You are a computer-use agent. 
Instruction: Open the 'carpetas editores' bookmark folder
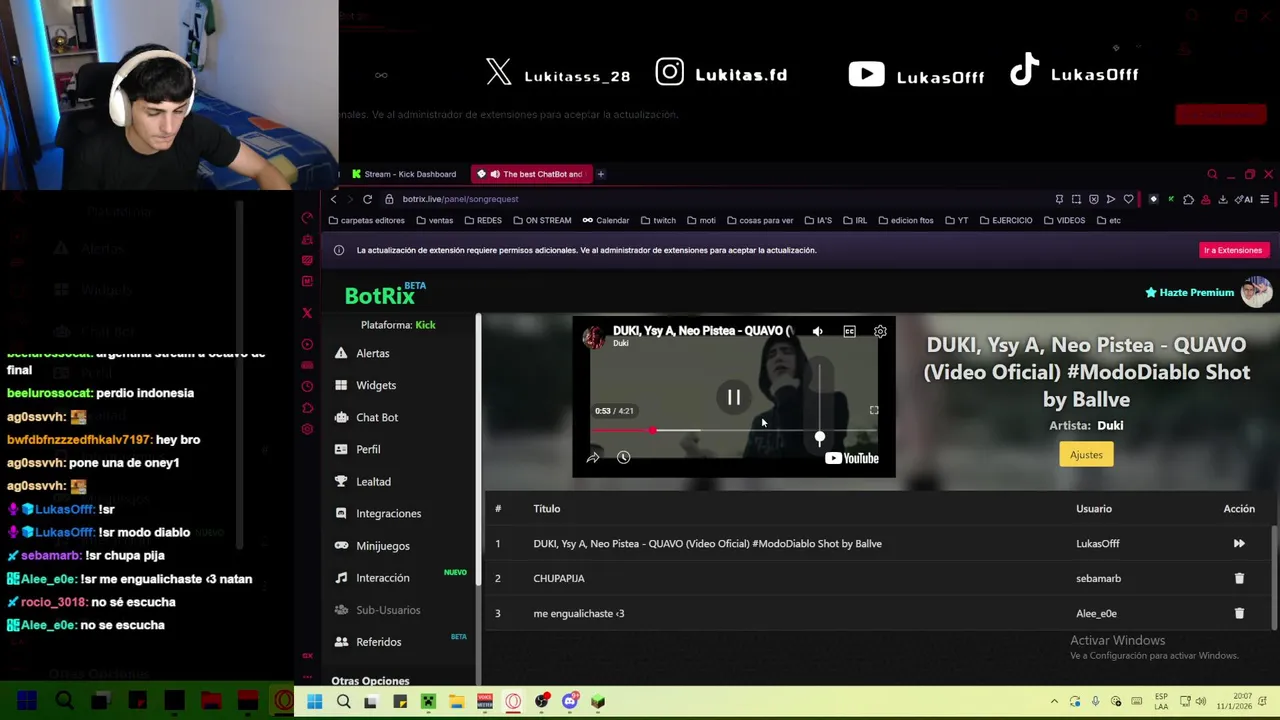[x=366, y=220]
